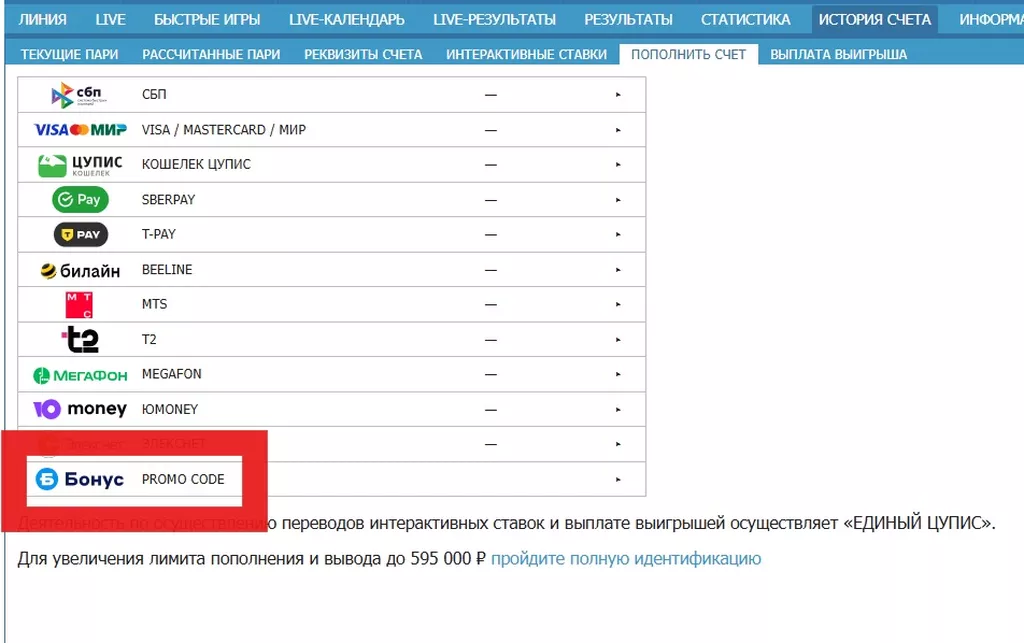1024x643 pixels.
Task: Expand the MTS row arrow
Action: (x=618, y=304)
